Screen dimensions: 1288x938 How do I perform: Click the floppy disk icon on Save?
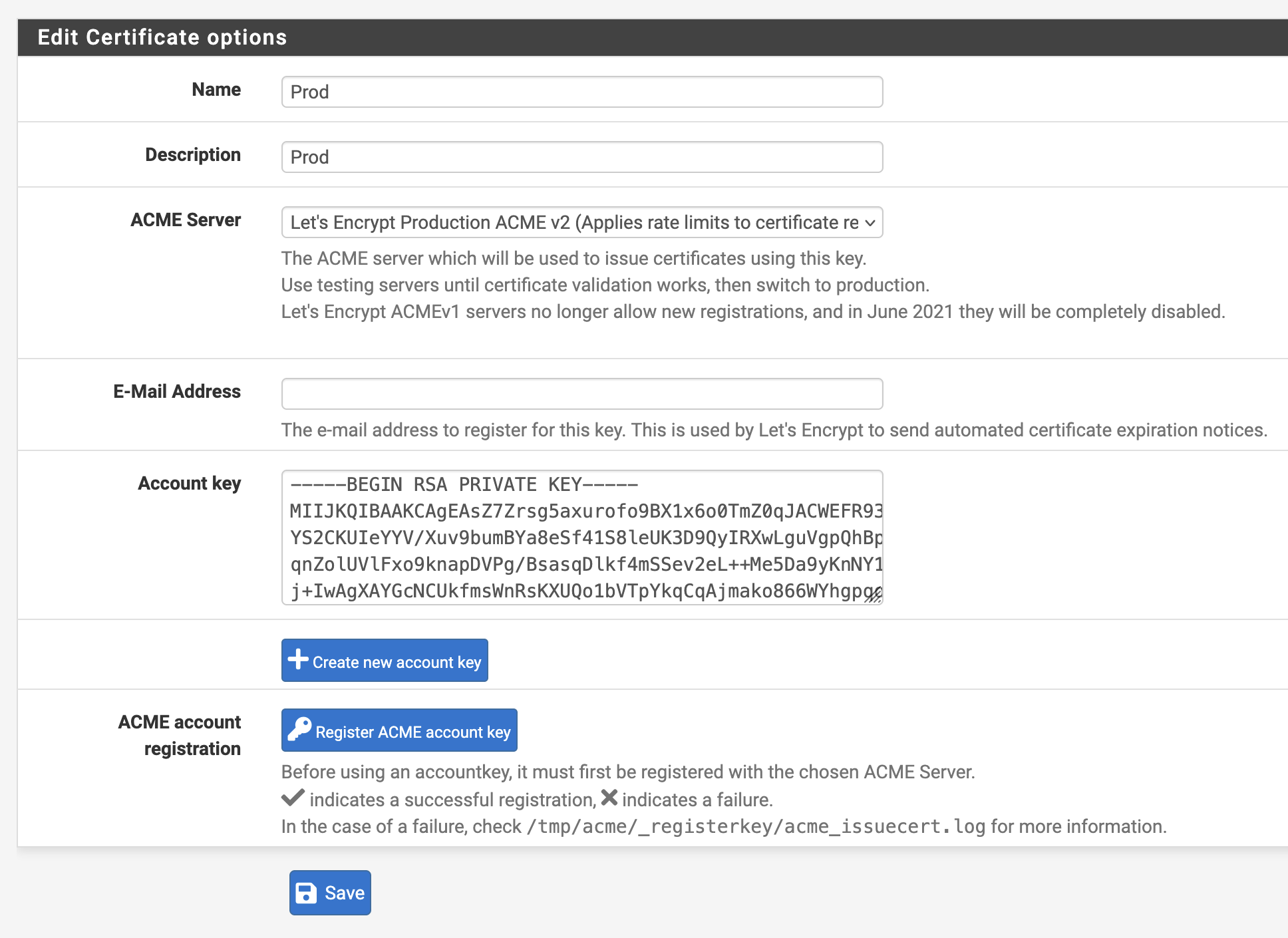point(306,893)
